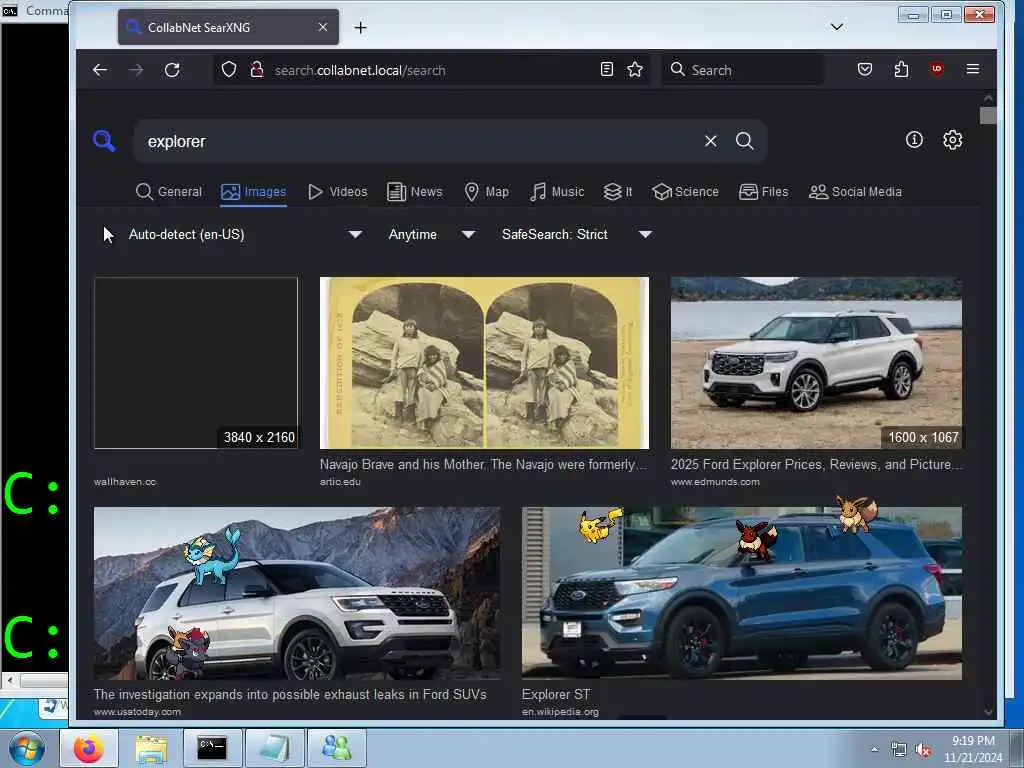Open the two-people messenger taskbar icon
Viewport: 1024px width, 768px height.
coord(336,748)
